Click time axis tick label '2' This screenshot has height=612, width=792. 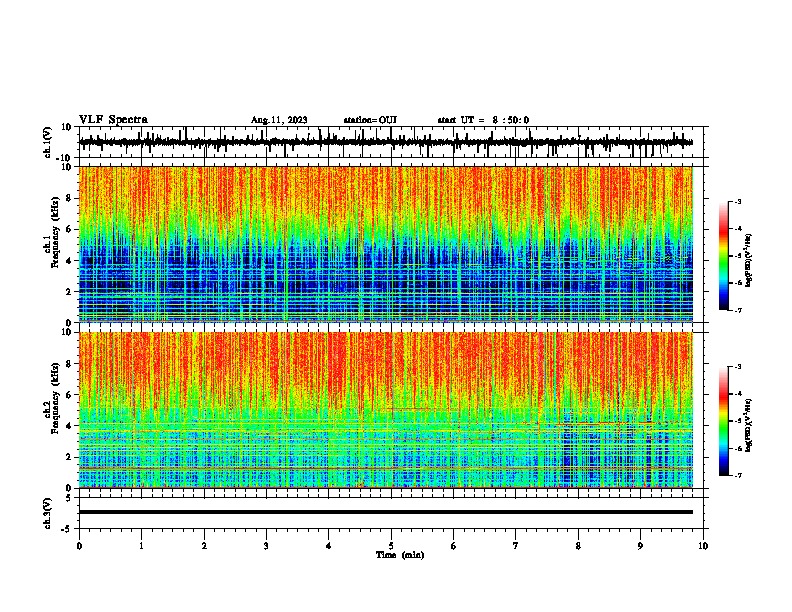tap(204, 546)
